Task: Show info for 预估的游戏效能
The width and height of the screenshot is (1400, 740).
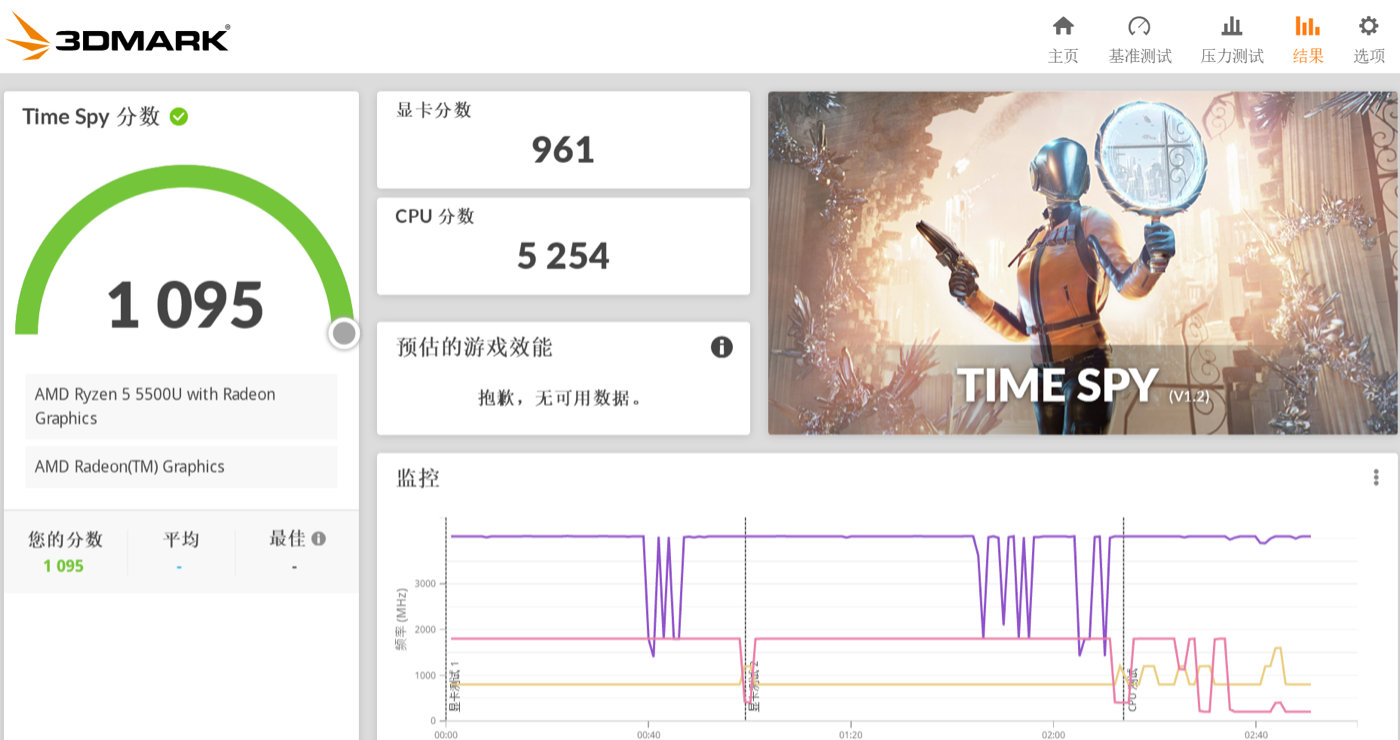Action: coord(721,347)
